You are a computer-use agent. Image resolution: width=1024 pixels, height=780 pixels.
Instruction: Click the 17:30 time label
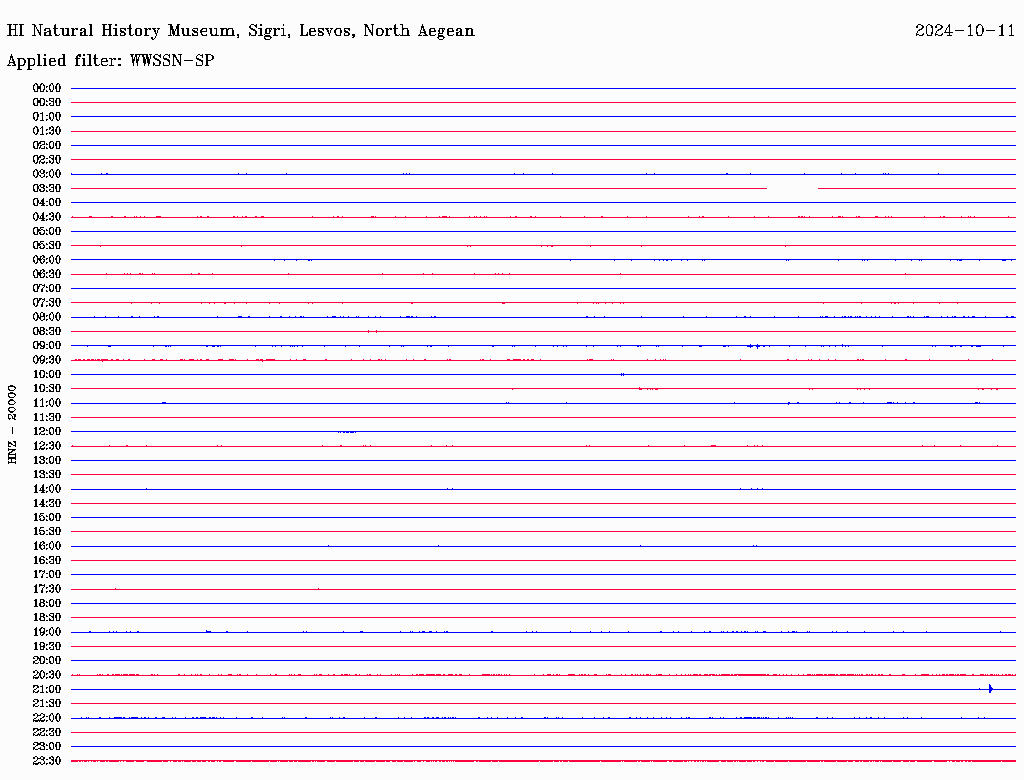pos(47,589)
